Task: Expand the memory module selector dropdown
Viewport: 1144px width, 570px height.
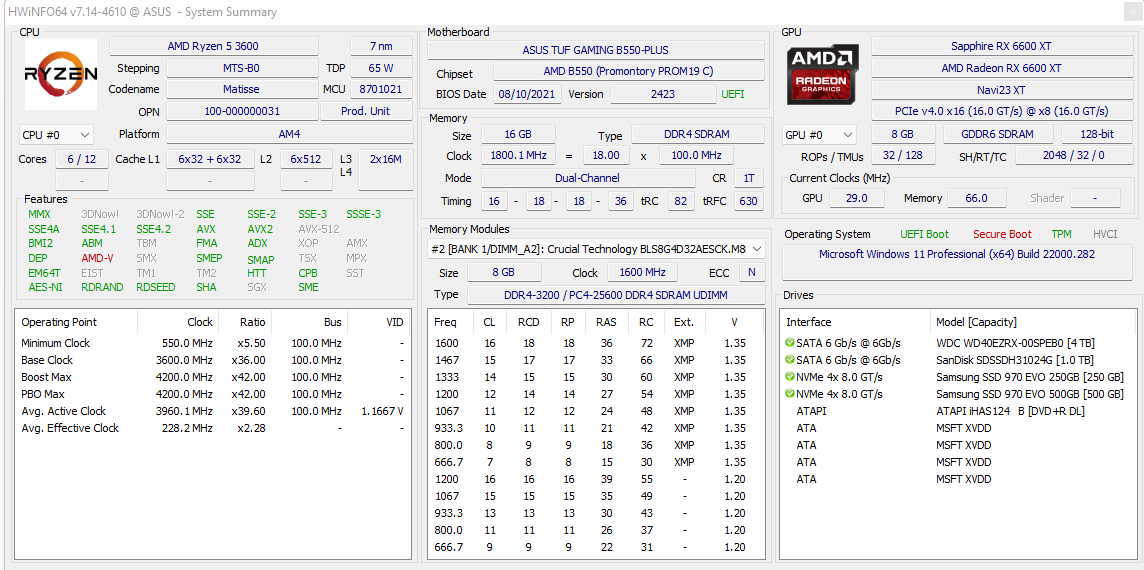Action: tap(596, 249)
